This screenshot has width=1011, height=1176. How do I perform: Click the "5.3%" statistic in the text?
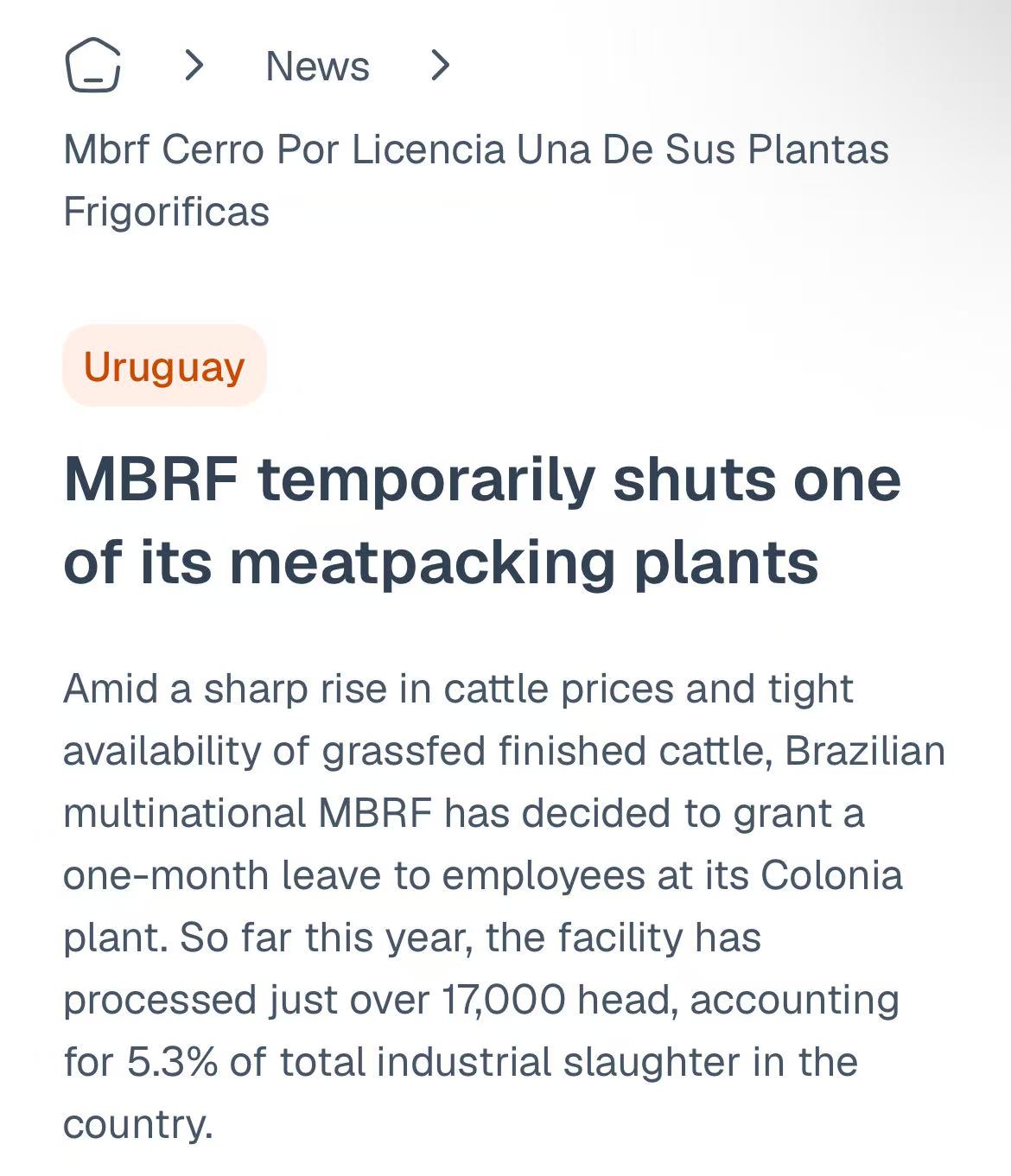click(x=172, y=1063)
